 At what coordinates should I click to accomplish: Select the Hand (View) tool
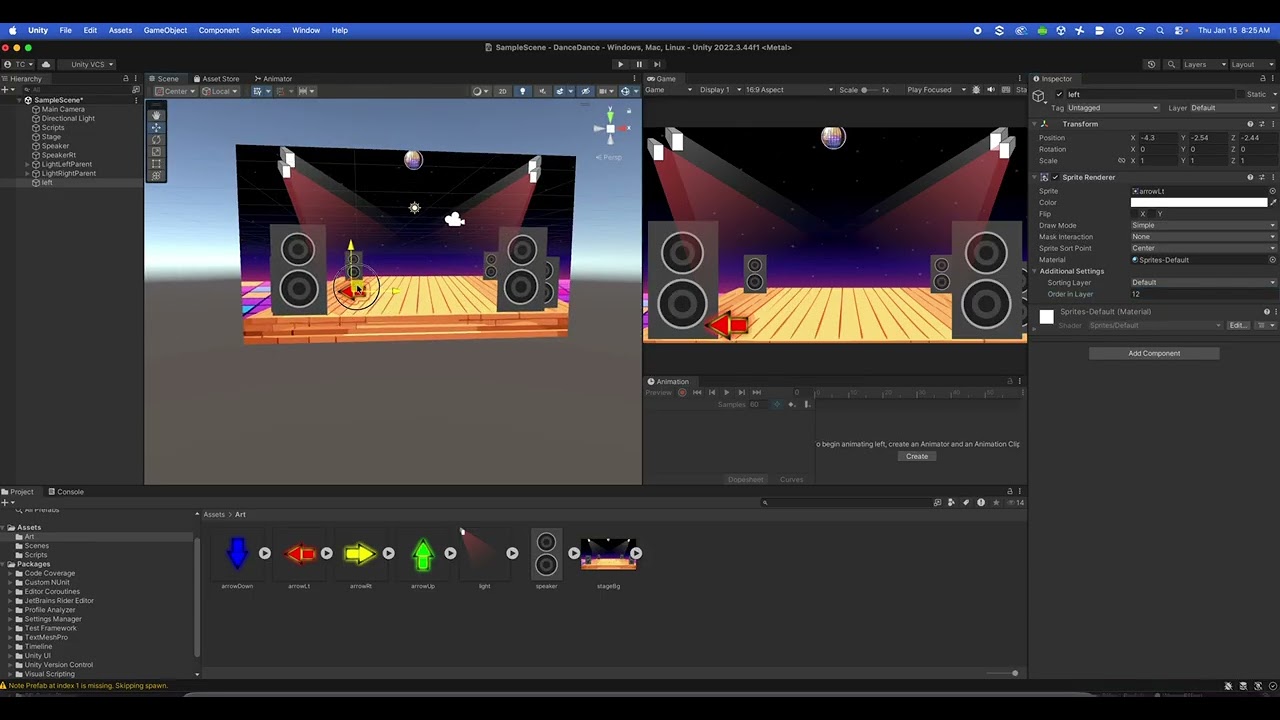click(156, 115)
